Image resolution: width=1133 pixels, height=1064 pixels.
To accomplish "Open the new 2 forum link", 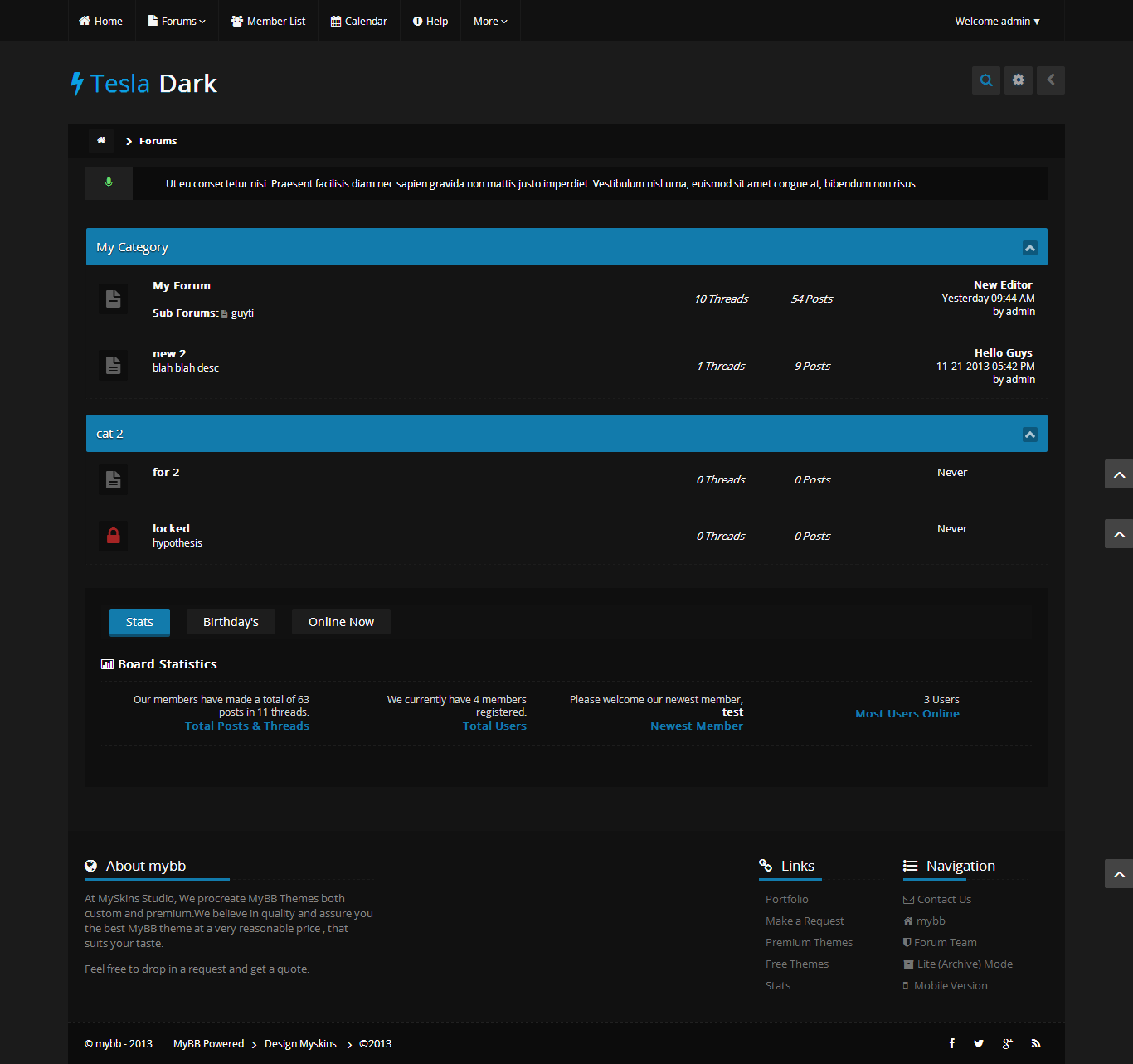I will (169, 353).
